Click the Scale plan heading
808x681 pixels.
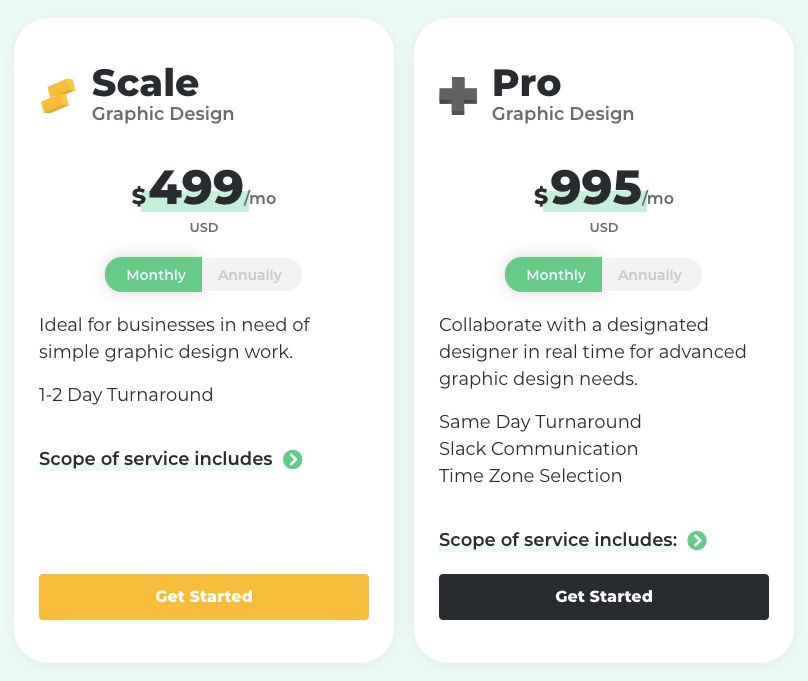coord(145,84)
